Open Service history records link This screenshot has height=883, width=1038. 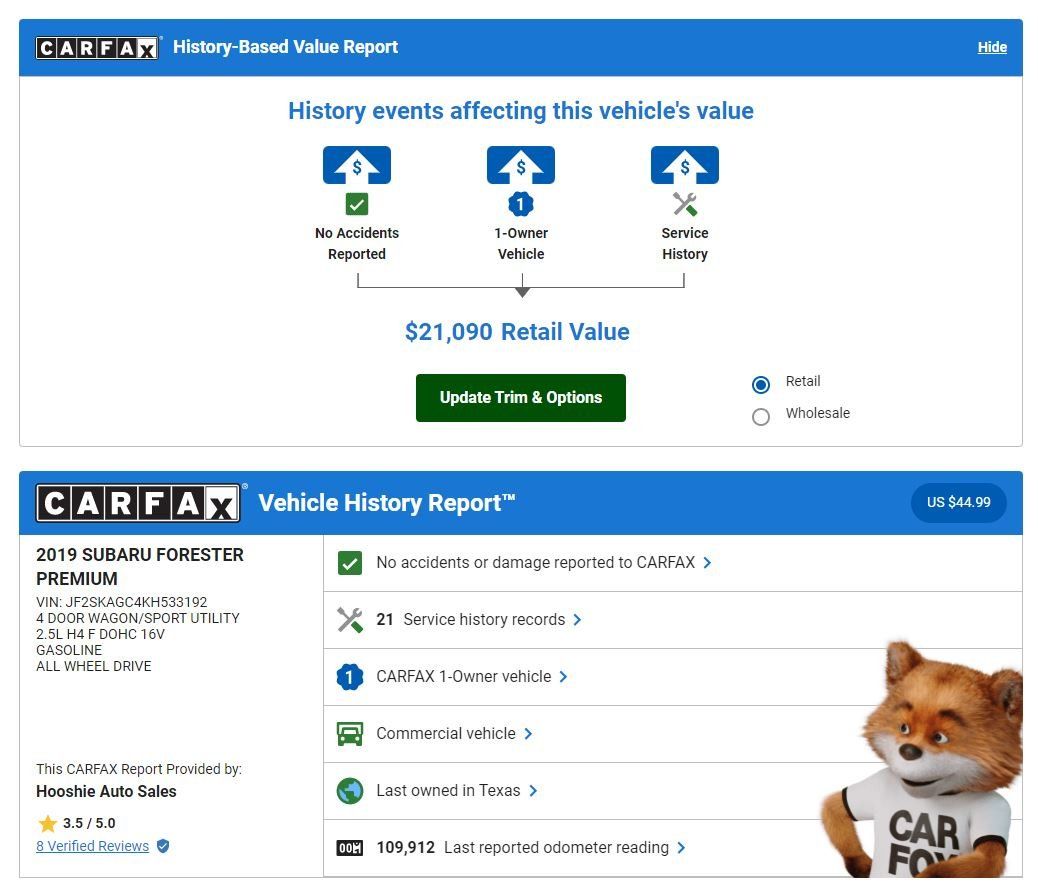[484, 620]
